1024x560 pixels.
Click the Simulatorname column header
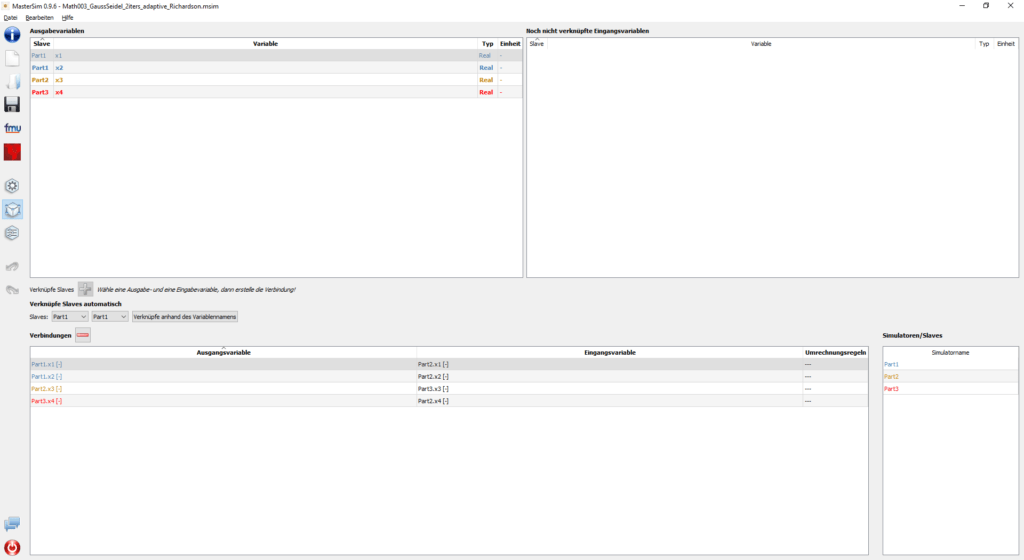point(950,352)
